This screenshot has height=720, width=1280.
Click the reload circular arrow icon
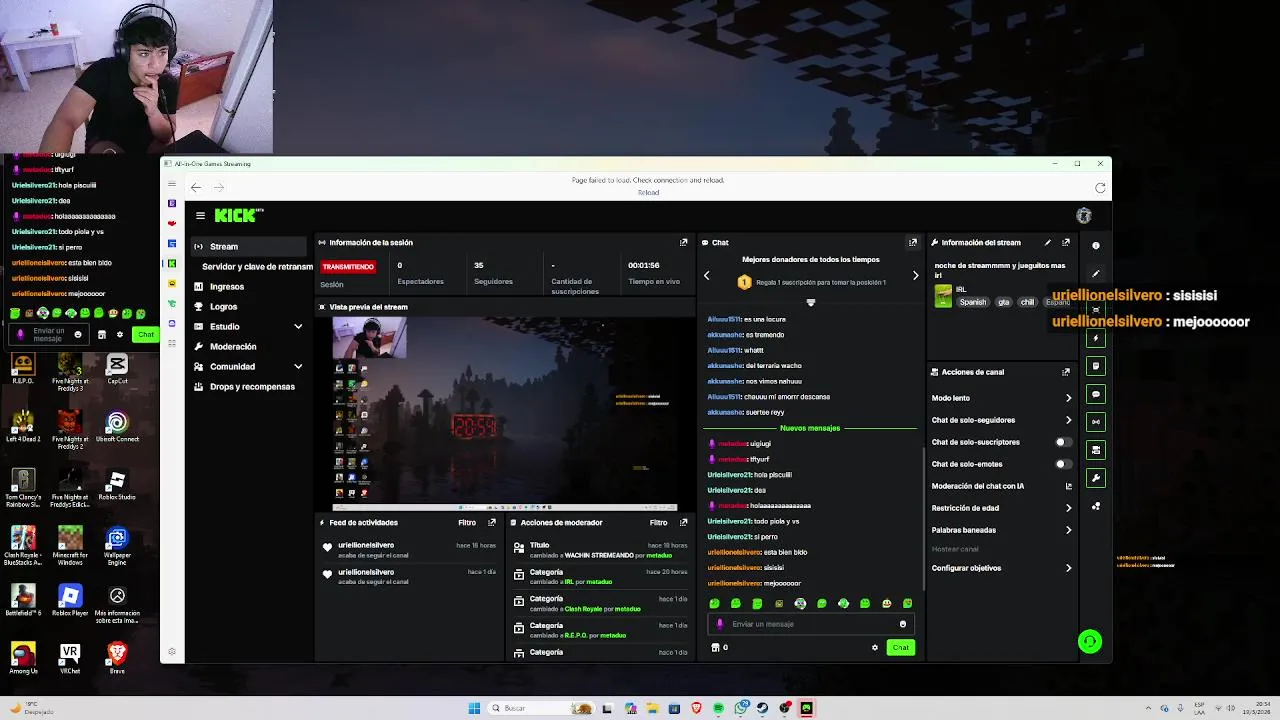1100,187
